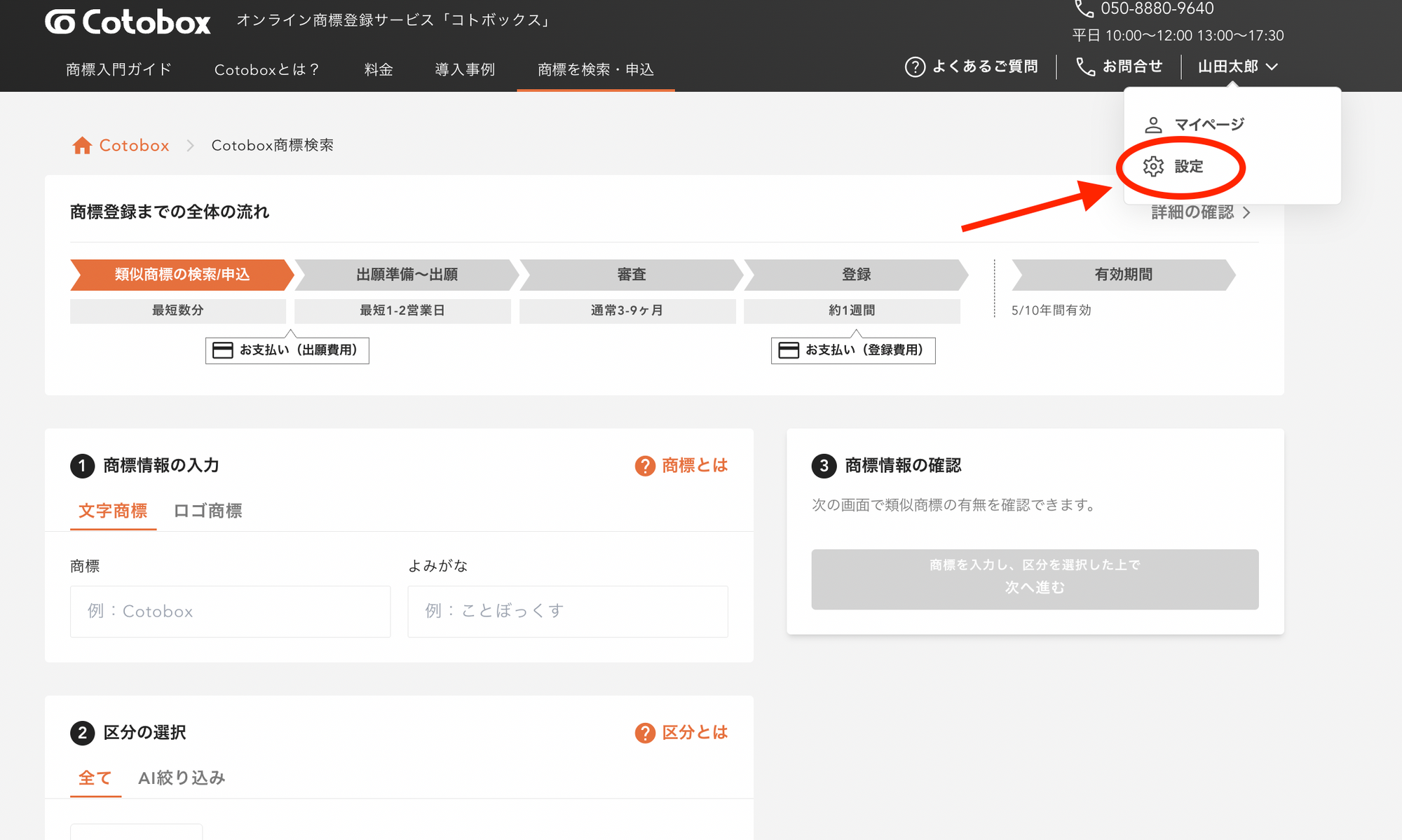Screen dimensions: 1402x840
Task: Click credit card icon for 登録費用 payment
Action: pyautogui.click(x=789, y=350)
